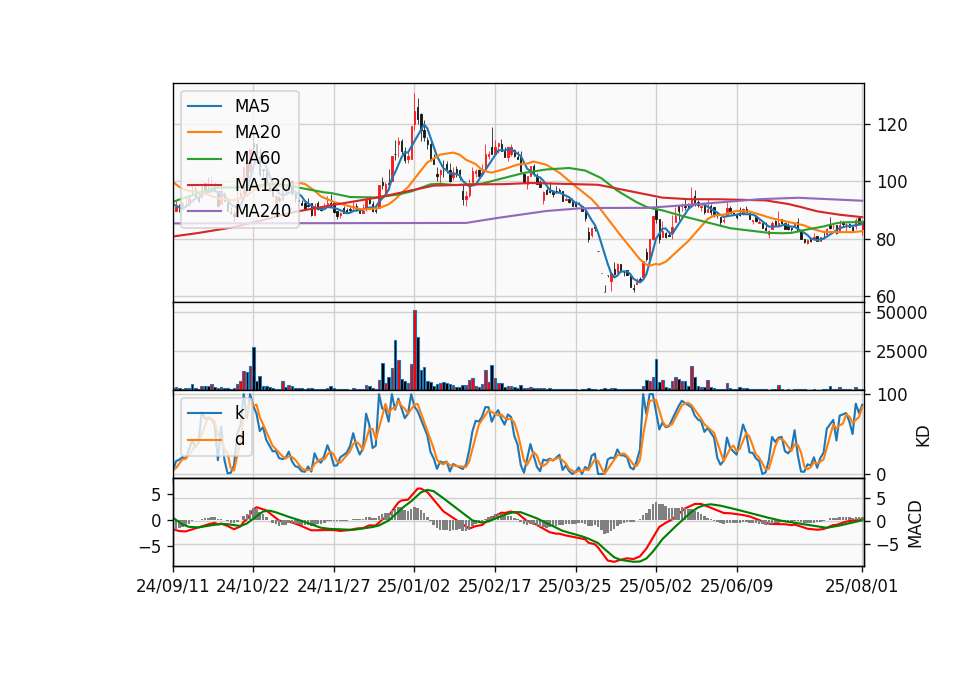Click the 'k' legend label in KD panel

point(239,413)
